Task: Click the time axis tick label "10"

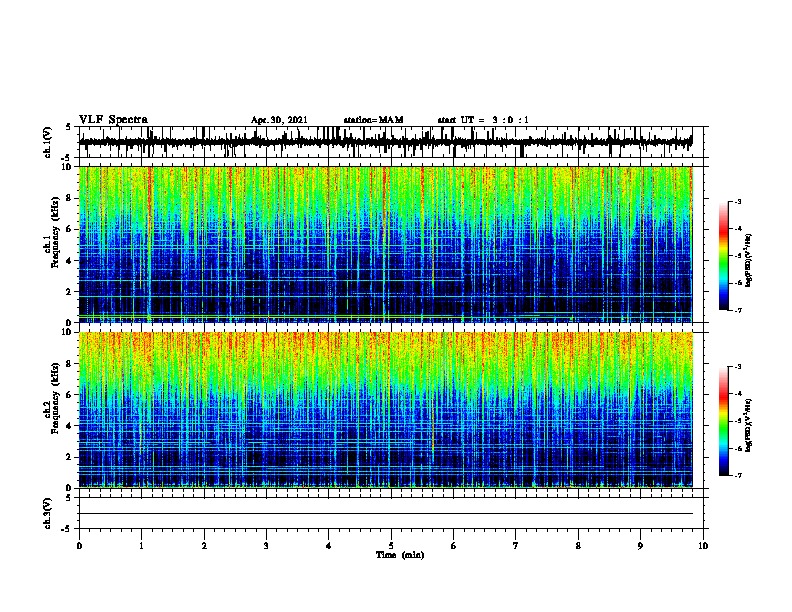Action: pos(703,546)
